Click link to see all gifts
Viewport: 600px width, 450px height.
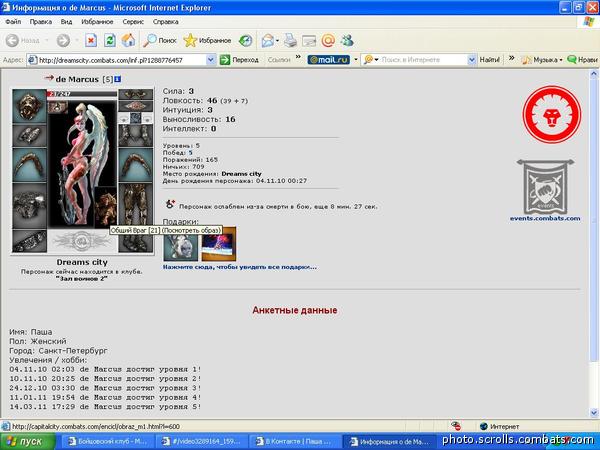(240, 267)
